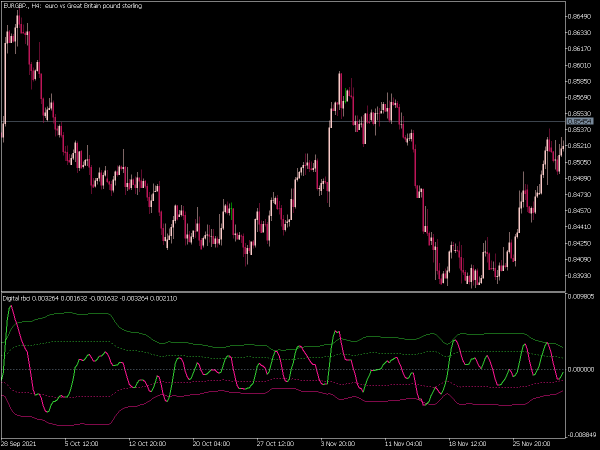Click the '18 Nov 12:00' time label
The height and width of the screenshot is (450, 600).
click(467, 444)
